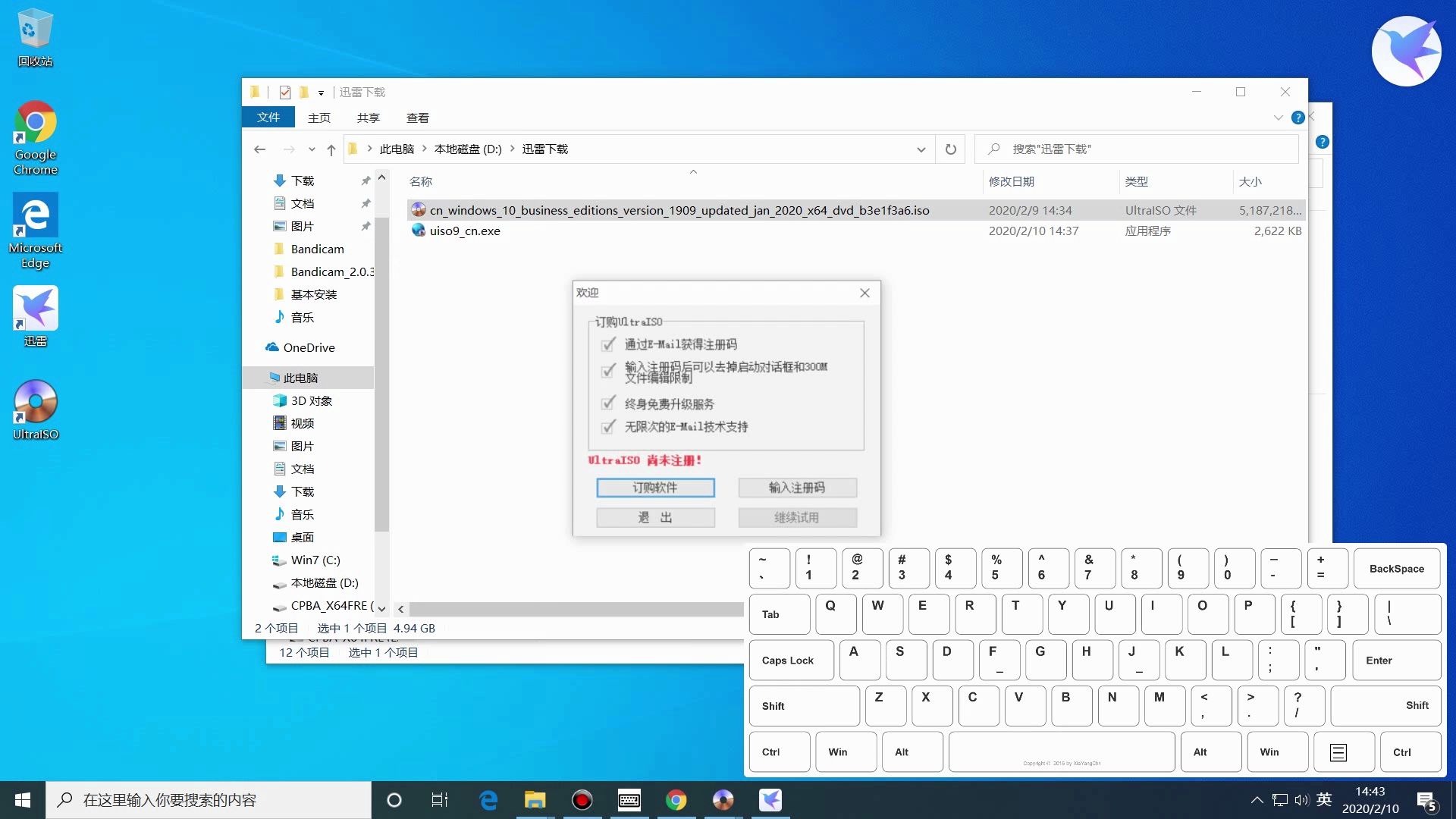The image size is (1456, 819).
Task: Uncheck 无限次的E-Mail技术支持 option
Action: [x=609, y=427]
